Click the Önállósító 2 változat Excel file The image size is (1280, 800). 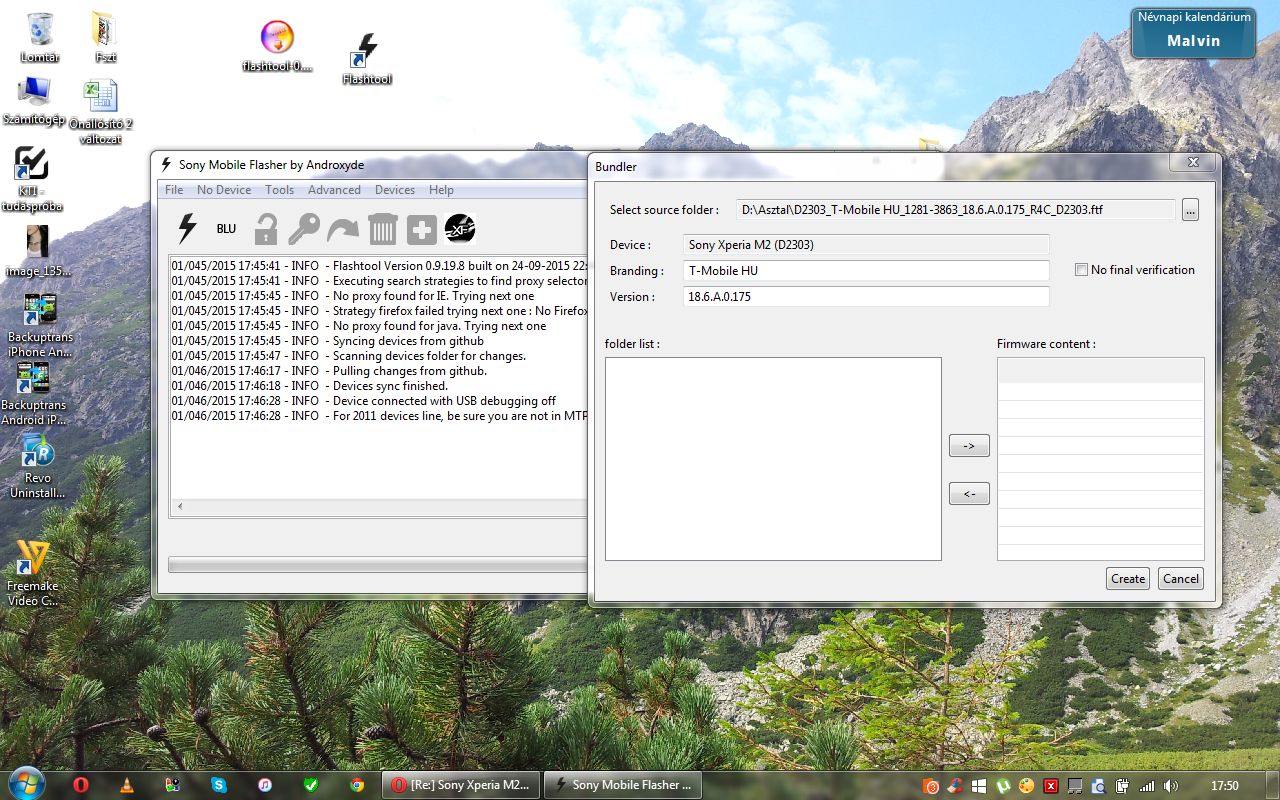(101, 112)
